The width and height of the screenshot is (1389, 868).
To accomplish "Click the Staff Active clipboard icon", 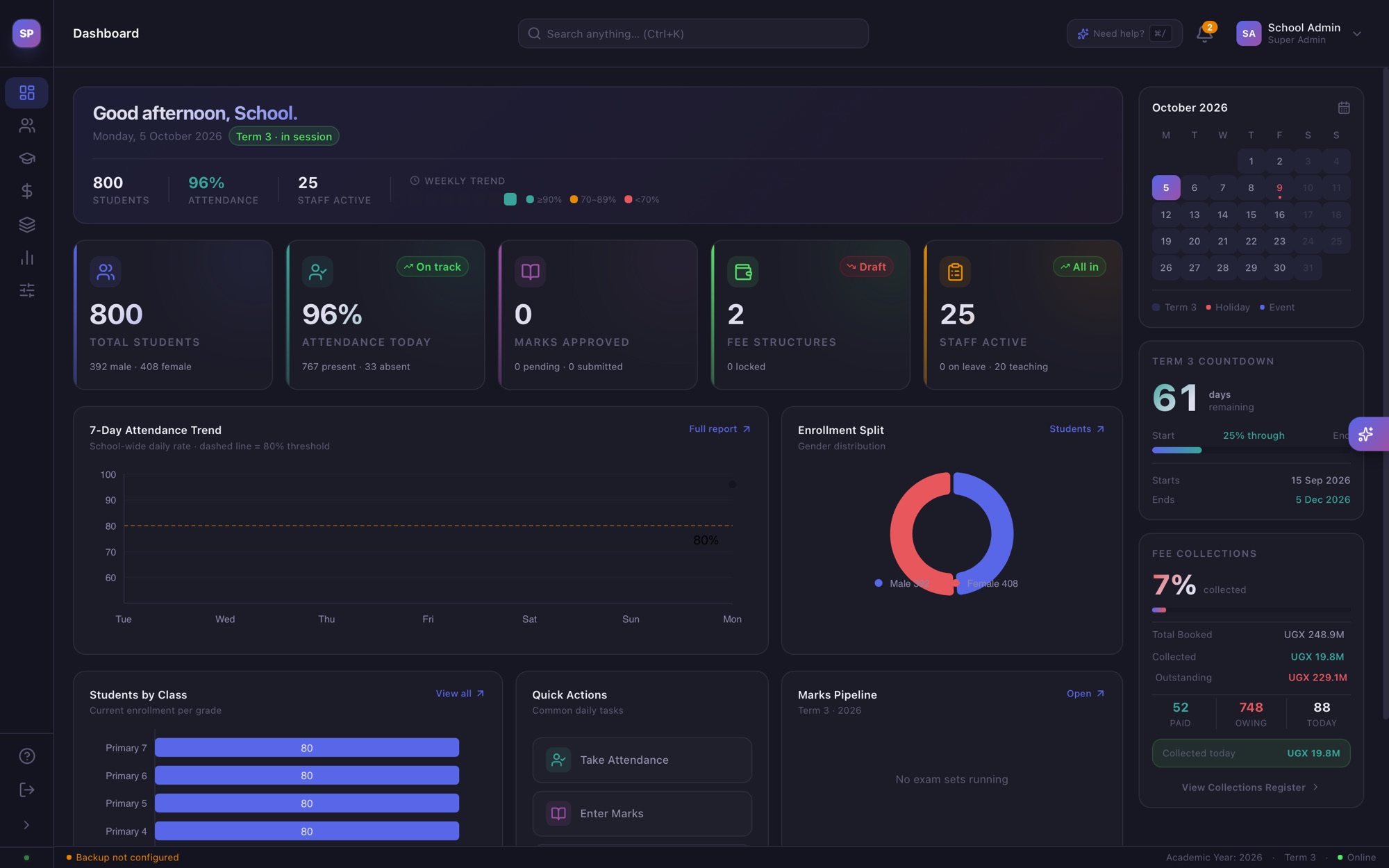I will (x=955, y=272).
